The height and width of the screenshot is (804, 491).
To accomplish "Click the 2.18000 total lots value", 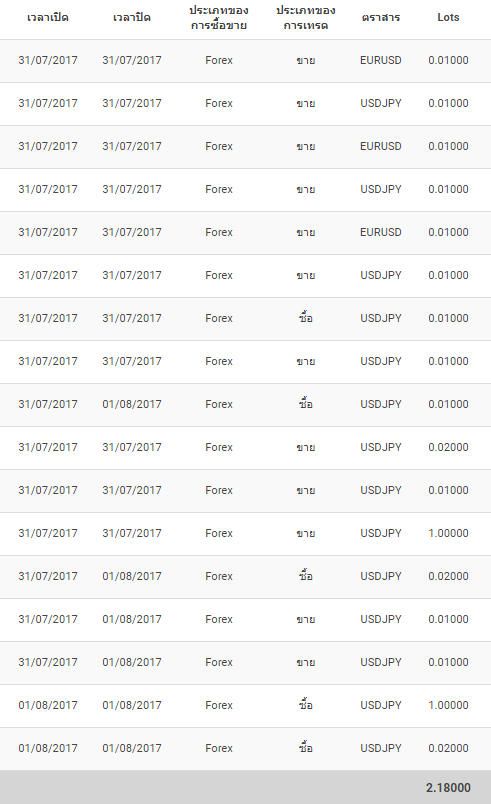I will point(448,788).
